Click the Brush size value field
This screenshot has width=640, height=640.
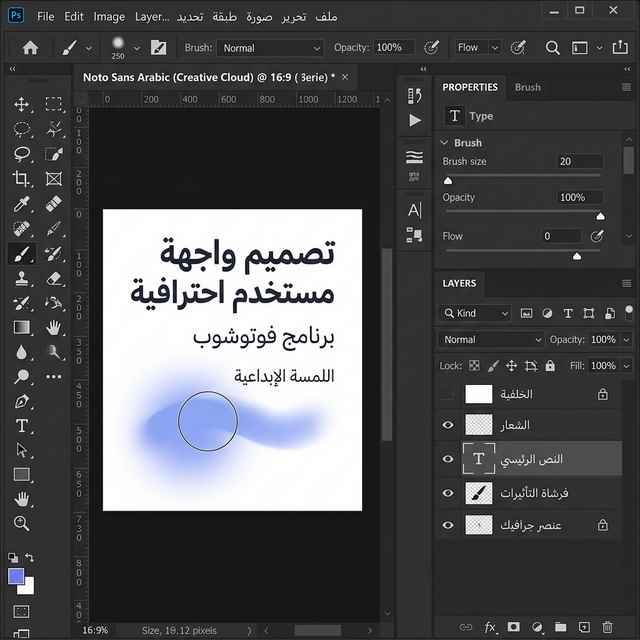(x=580, y=161)
